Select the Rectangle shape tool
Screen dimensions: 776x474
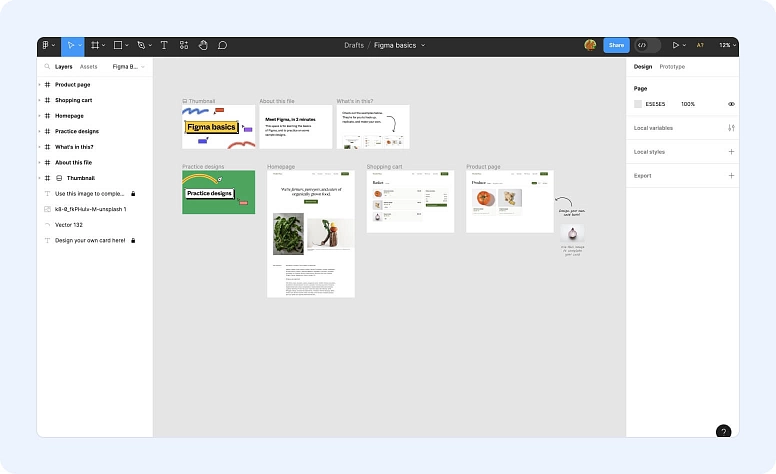tap(118, 45)
